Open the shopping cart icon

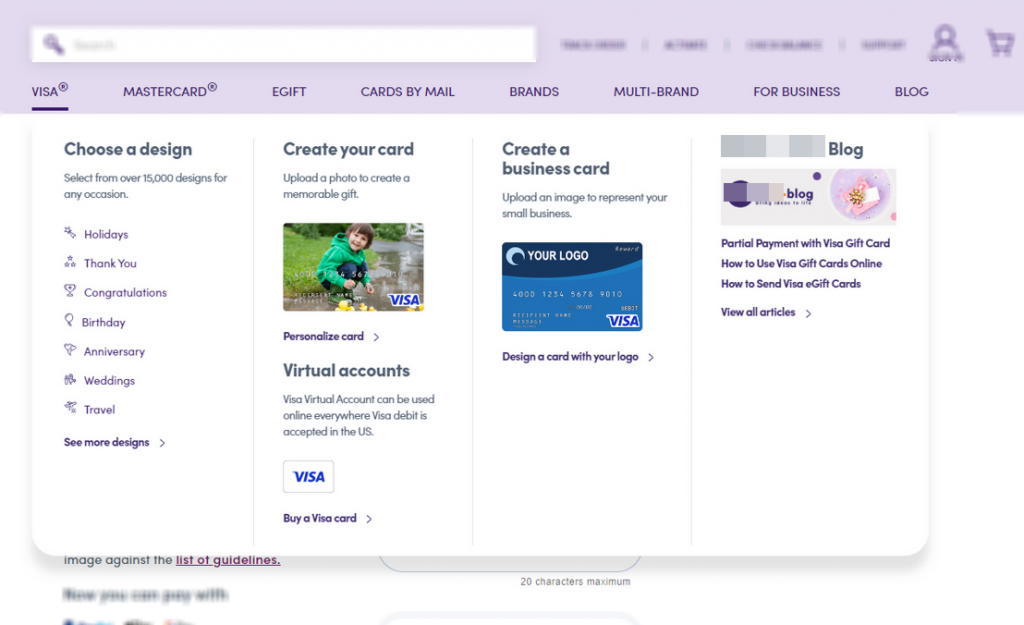[1000, 43]
